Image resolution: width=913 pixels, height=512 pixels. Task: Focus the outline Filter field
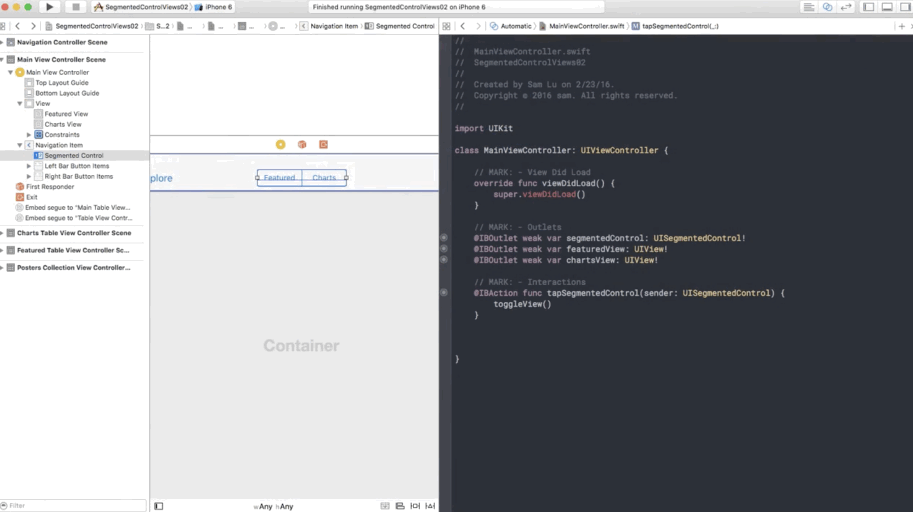[73, 506]
